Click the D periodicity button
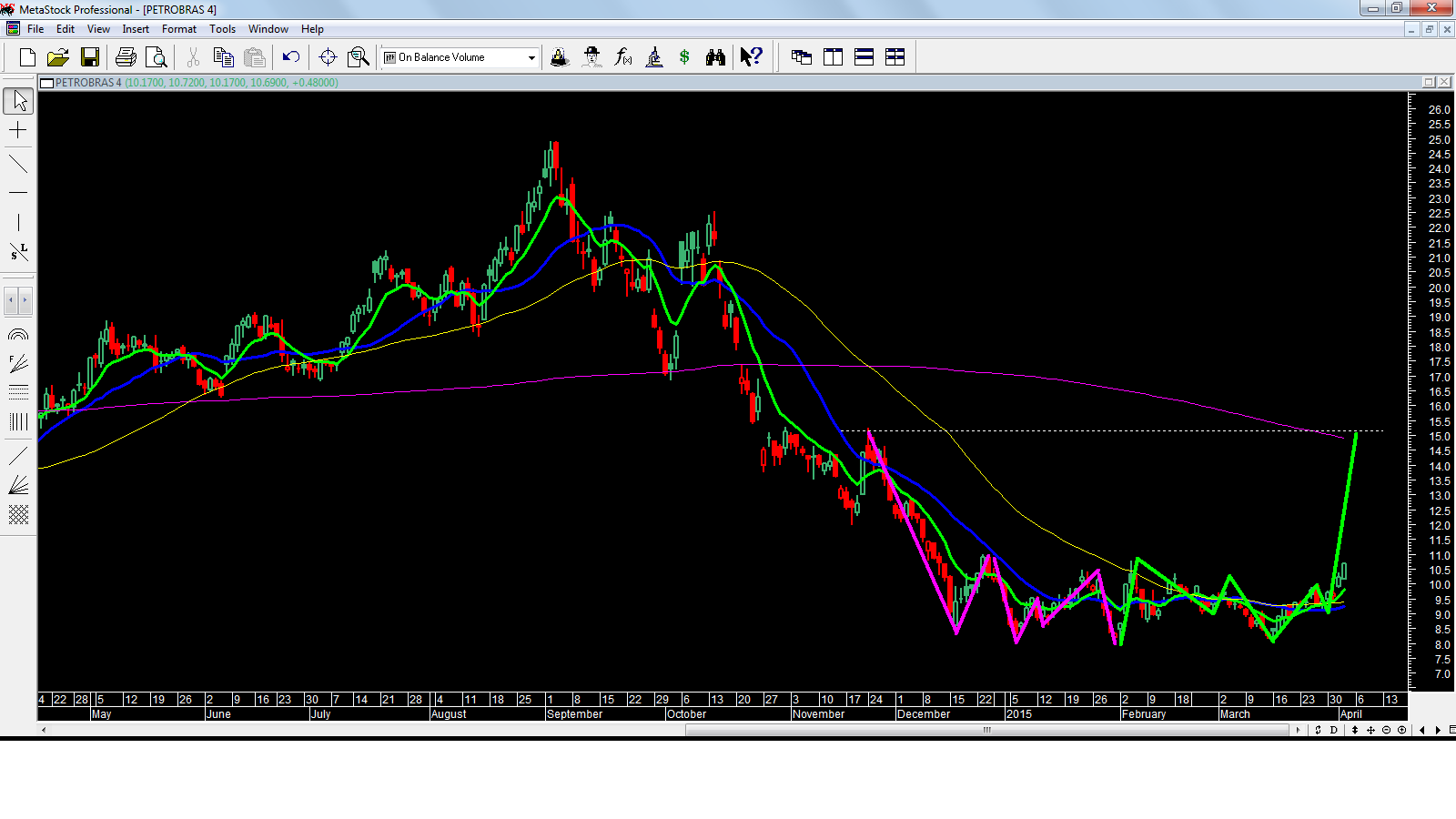Viewport: 1456px width, 819px height. pyautogui.click(x=1334, y=730)
